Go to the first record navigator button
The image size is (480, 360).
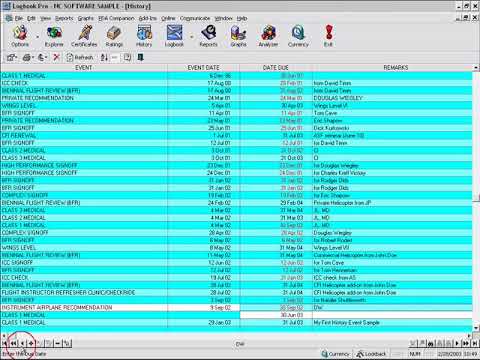click(x=5, y=343)
